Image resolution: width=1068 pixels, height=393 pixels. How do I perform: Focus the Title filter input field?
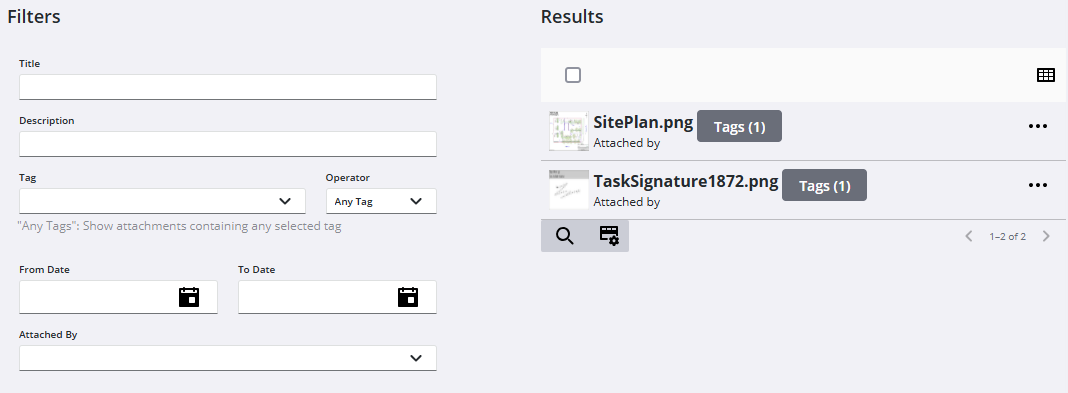click(227, 87)
